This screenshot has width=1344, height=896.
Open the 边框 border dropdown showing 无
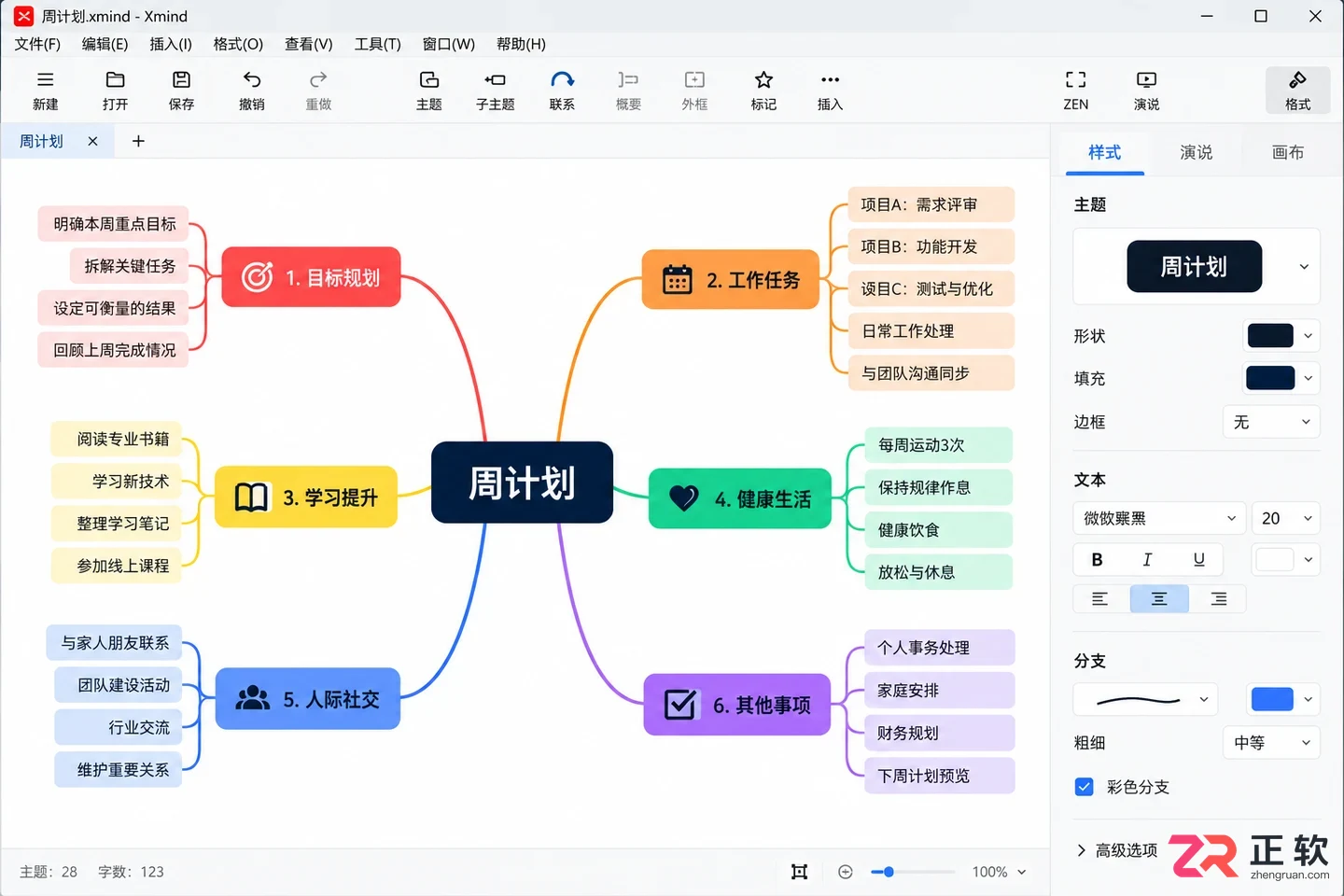(1271, 422)
